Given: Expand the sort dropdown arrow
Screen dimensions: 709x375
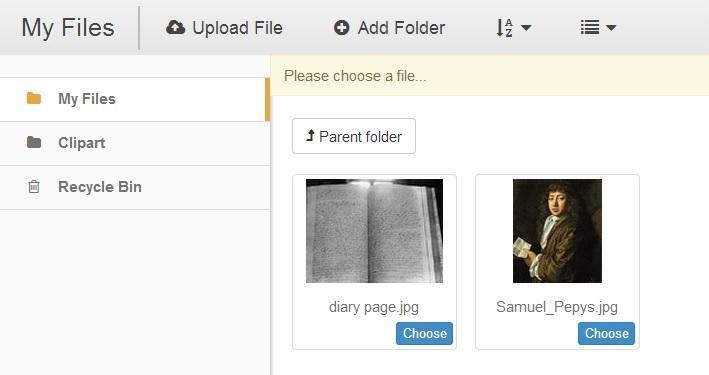Looking at the screenshot, I should tap(526, 28).
